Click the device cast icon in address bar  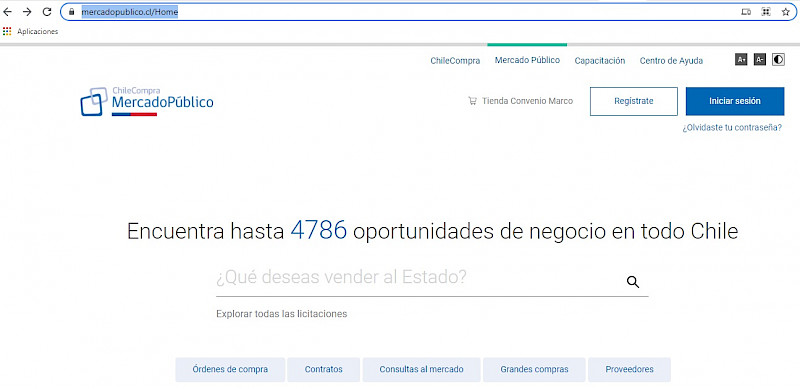[746, 12]
